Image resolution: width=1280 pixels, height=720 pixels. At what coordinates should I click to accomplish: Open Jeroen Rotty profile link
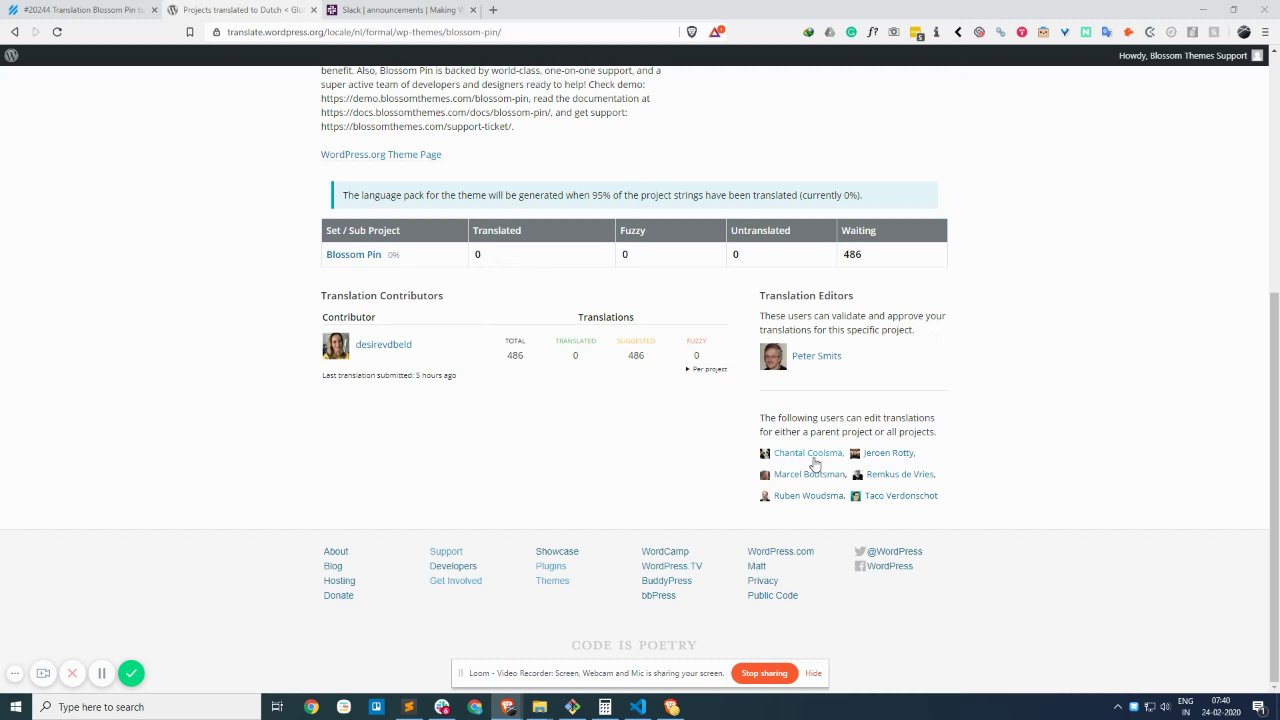888,453
